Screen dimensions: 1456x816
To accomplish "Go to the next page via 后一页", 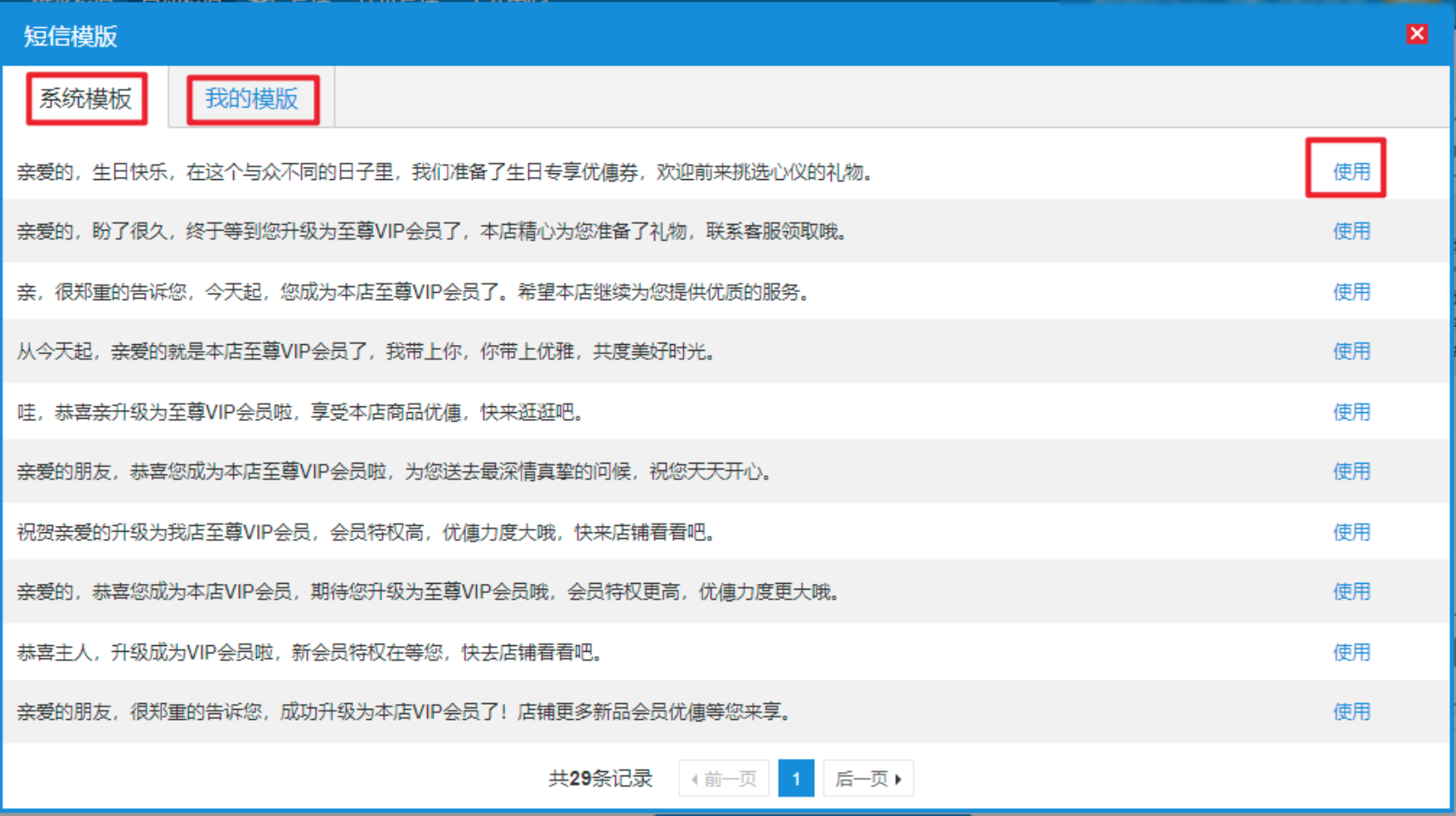I will click(868, 779).
